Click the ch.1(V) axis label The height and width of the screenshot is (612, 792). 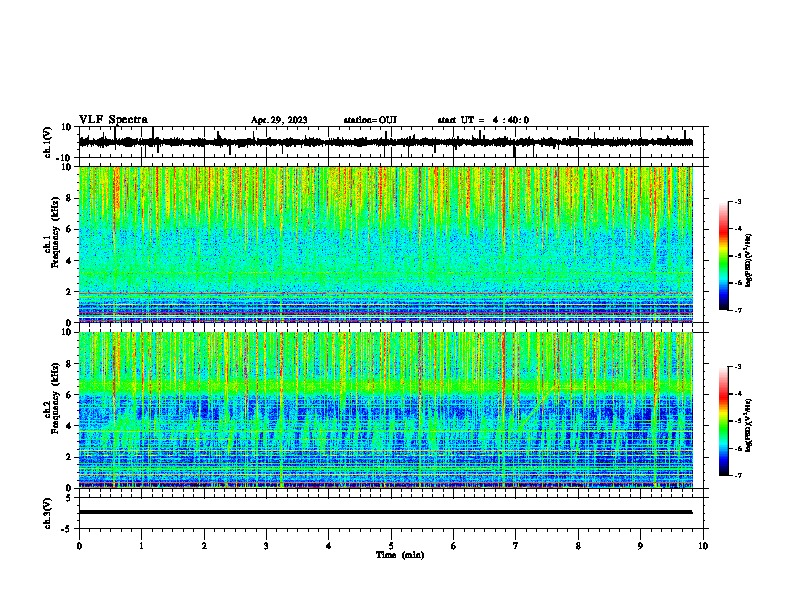pos(48,142)
